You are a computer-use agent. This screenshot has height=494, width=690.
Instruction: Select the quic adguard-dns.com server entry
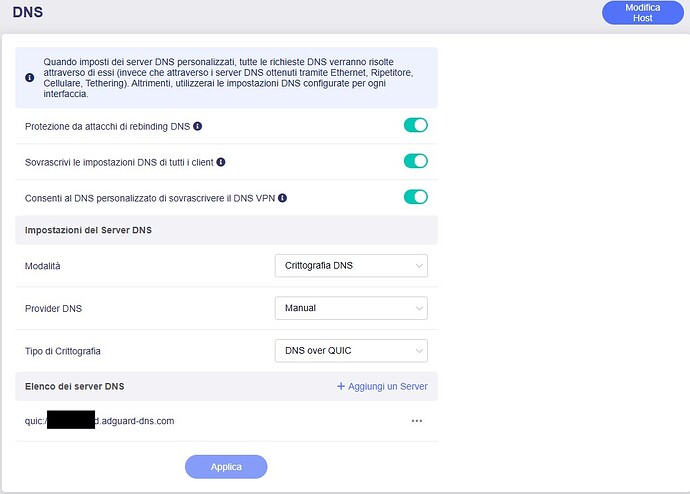pos(100,421)
